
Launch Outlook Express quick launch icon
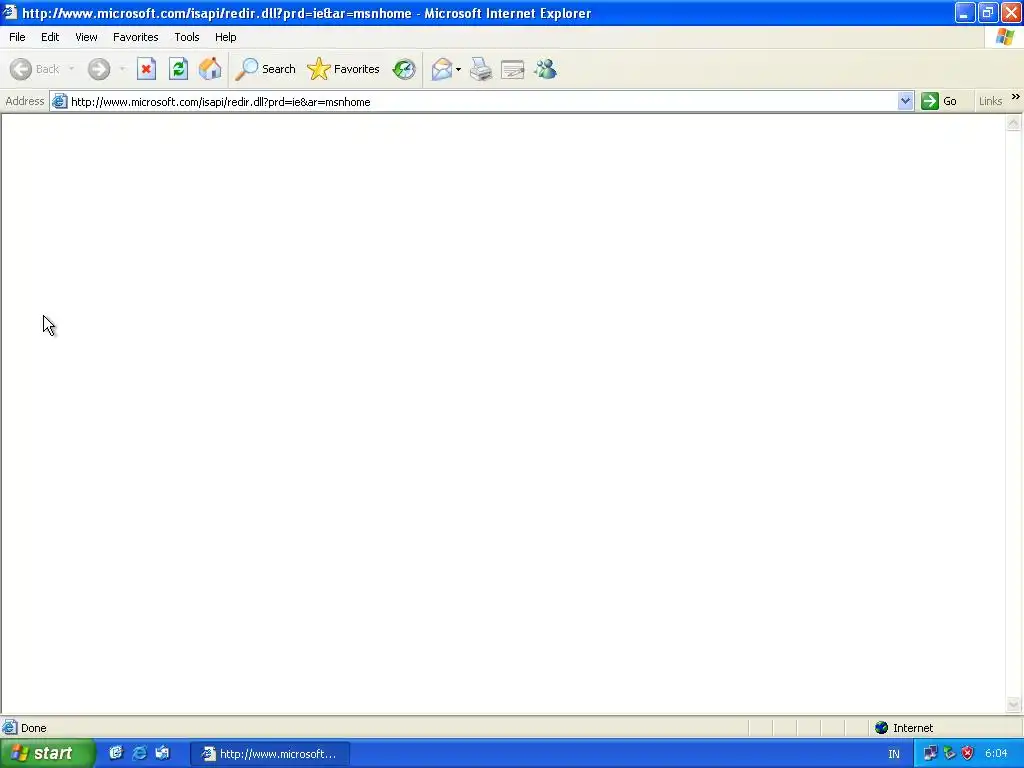(x=162, y=753)
